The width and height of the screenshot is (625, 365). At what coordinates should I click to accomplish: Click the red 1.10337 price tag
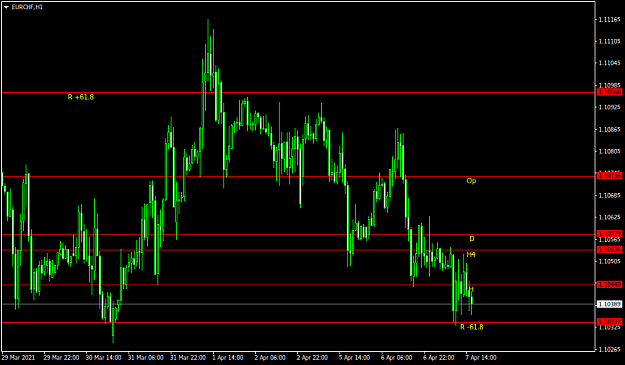pos(609,322)
